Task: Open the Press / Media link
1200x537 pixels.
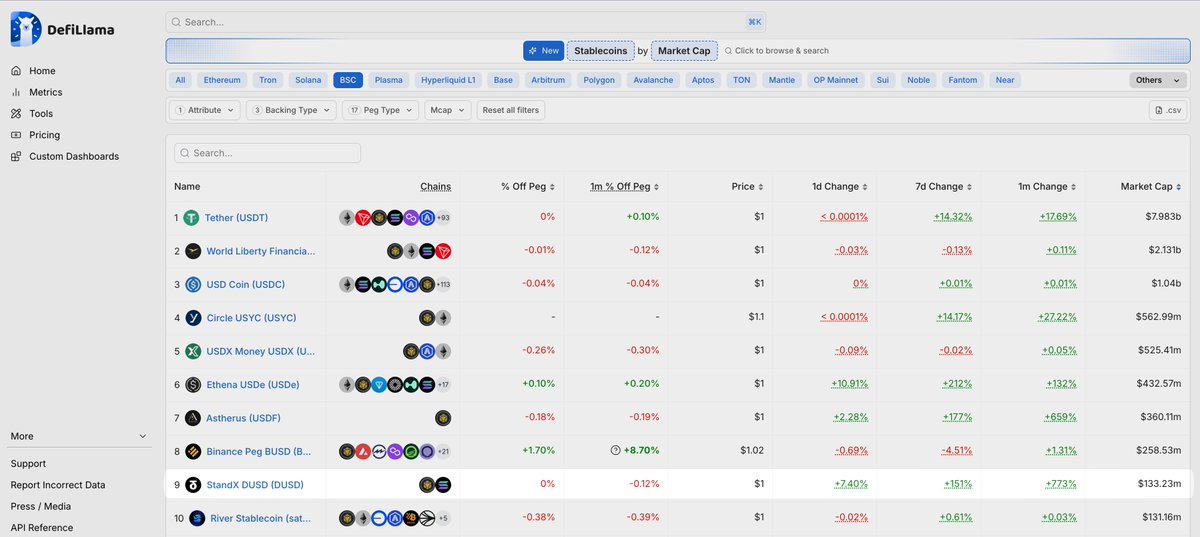Action: tap(41, 506)
